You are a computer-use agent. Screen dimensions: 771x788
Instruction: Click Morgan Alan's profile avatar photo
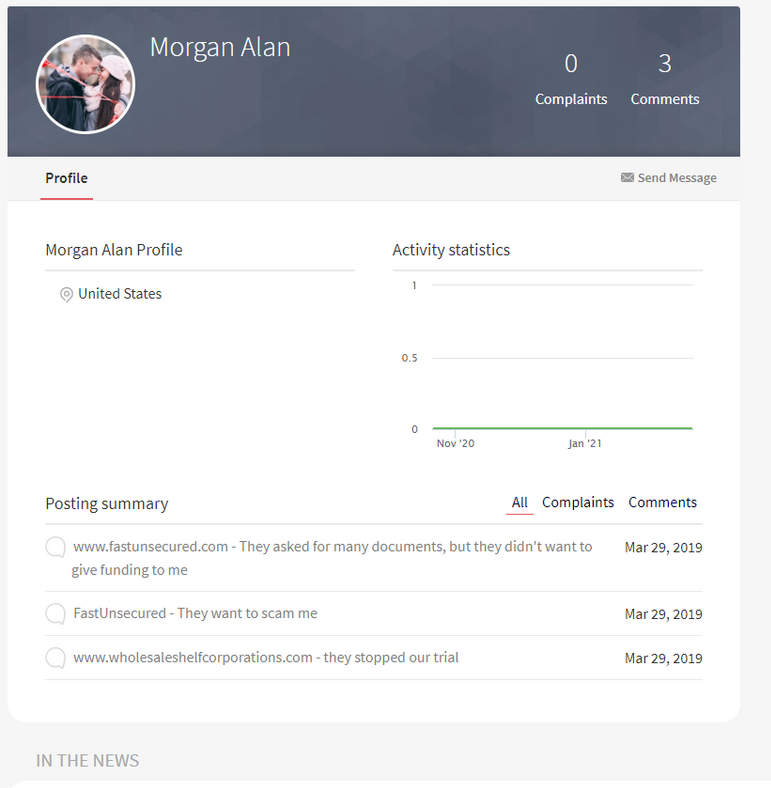point(85,84)
